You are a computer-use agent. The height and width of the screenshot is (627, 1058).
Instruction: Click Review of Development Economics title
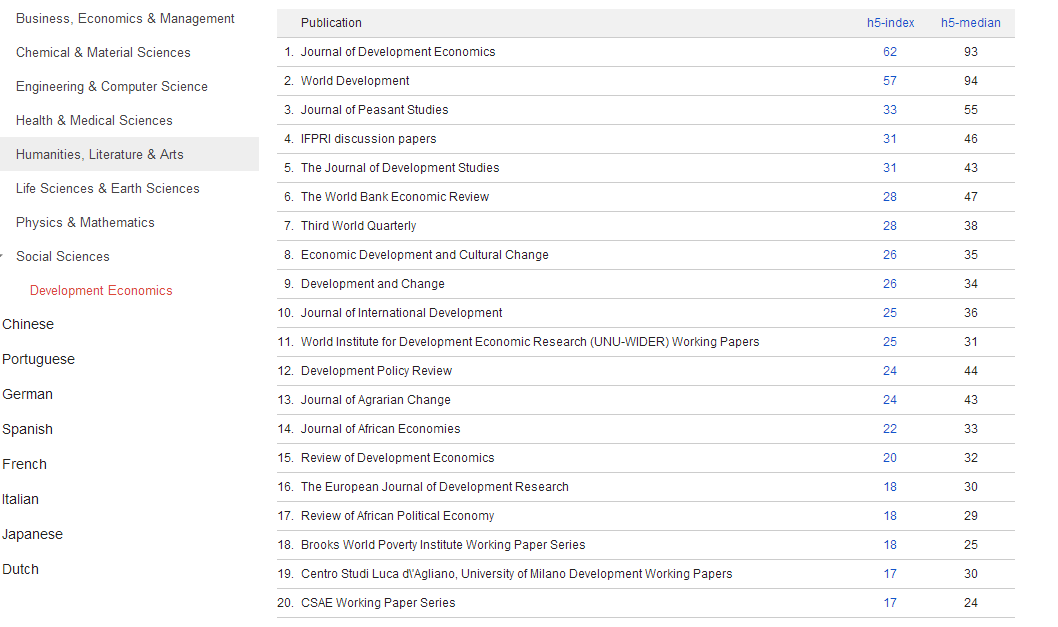pyautogui.click(x=397, y=458)
